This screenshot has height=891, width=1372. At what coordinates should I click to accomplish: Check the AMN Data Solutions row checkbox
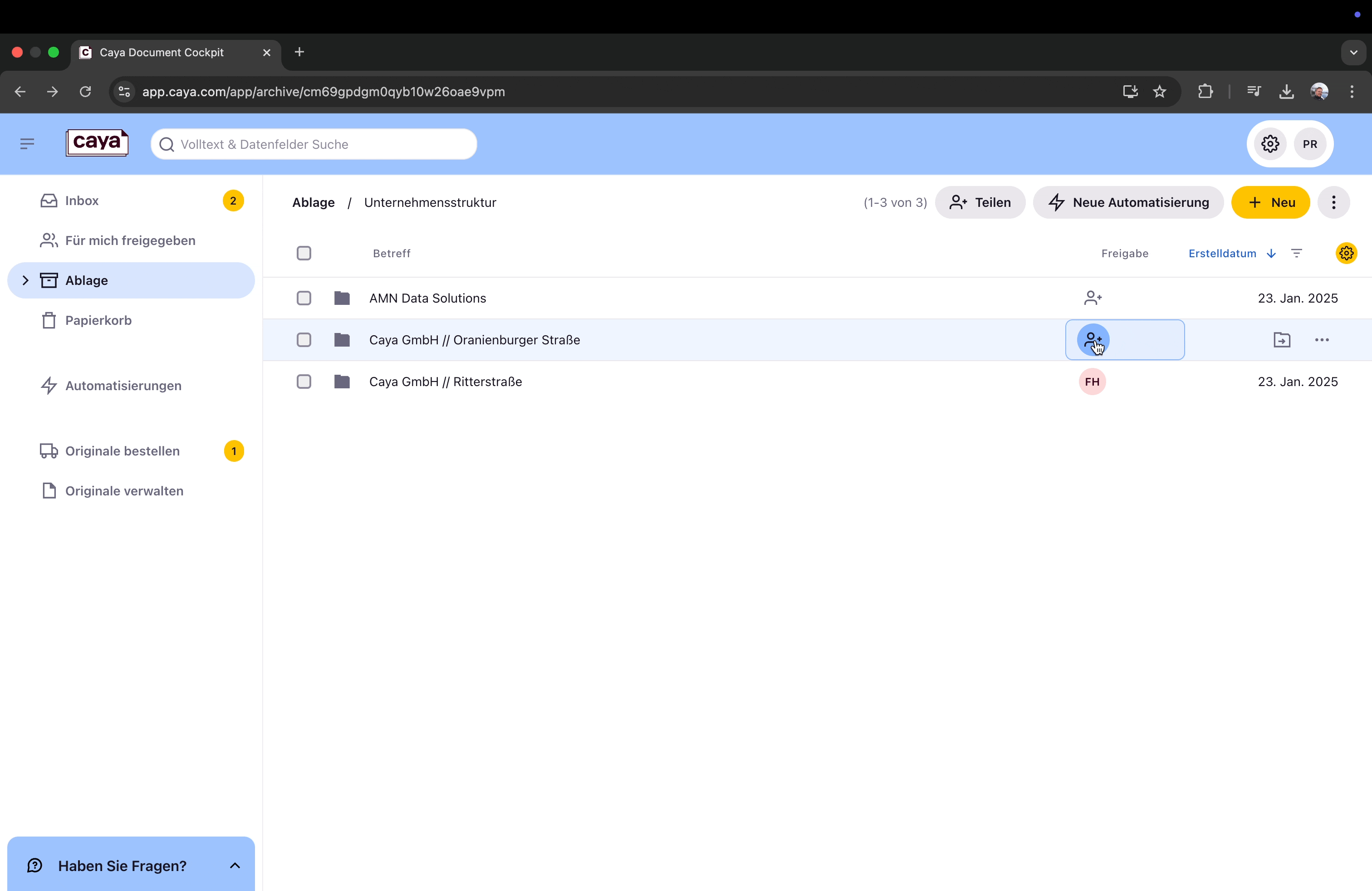pyautogui.click(x=304, y=298)
